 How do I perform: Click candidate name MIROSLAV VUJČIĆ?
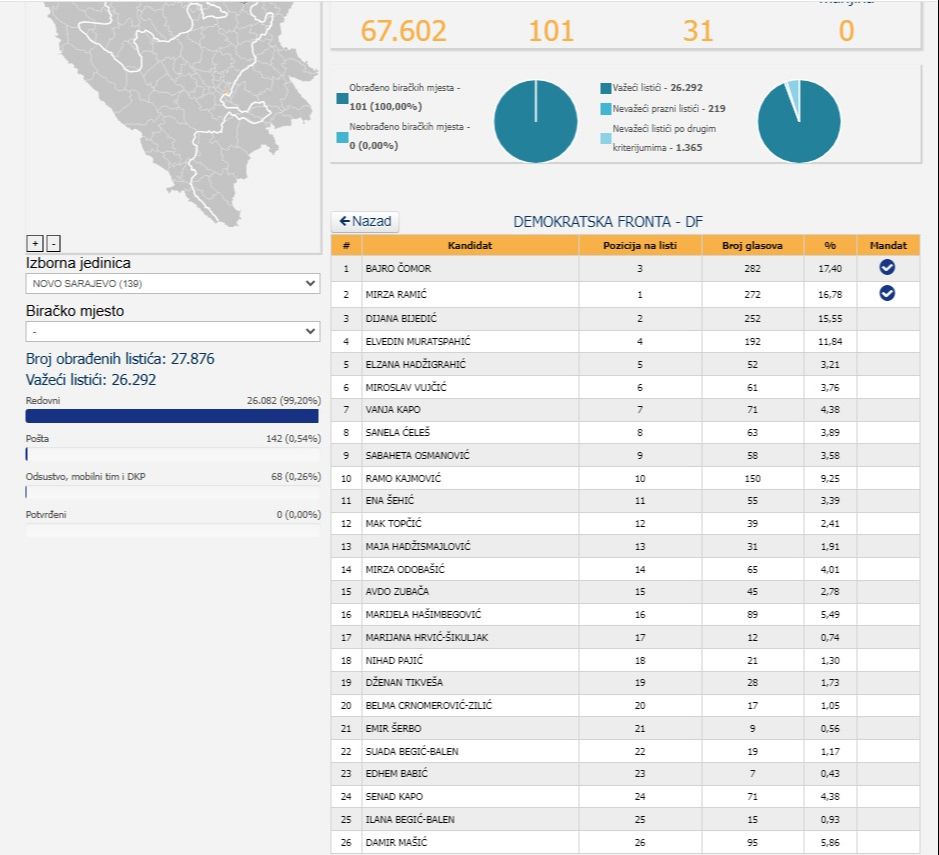click(406, 388)
